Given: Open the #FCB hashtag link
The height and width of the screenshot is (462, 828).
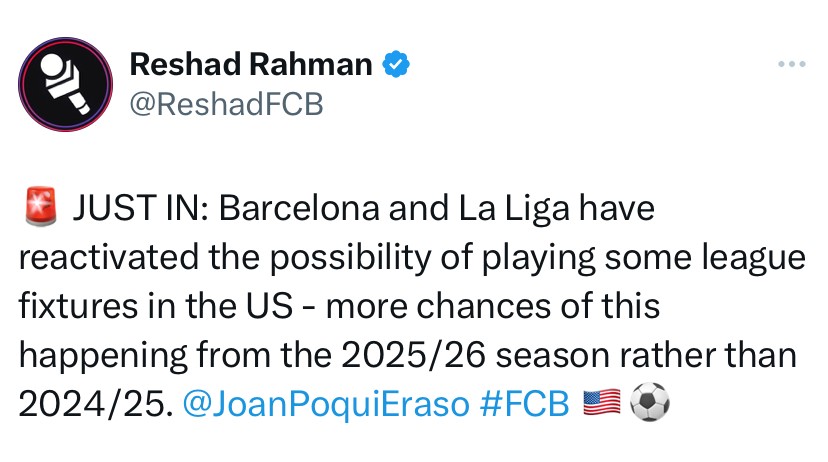Looking at the screenshot, I should (525, 404).
